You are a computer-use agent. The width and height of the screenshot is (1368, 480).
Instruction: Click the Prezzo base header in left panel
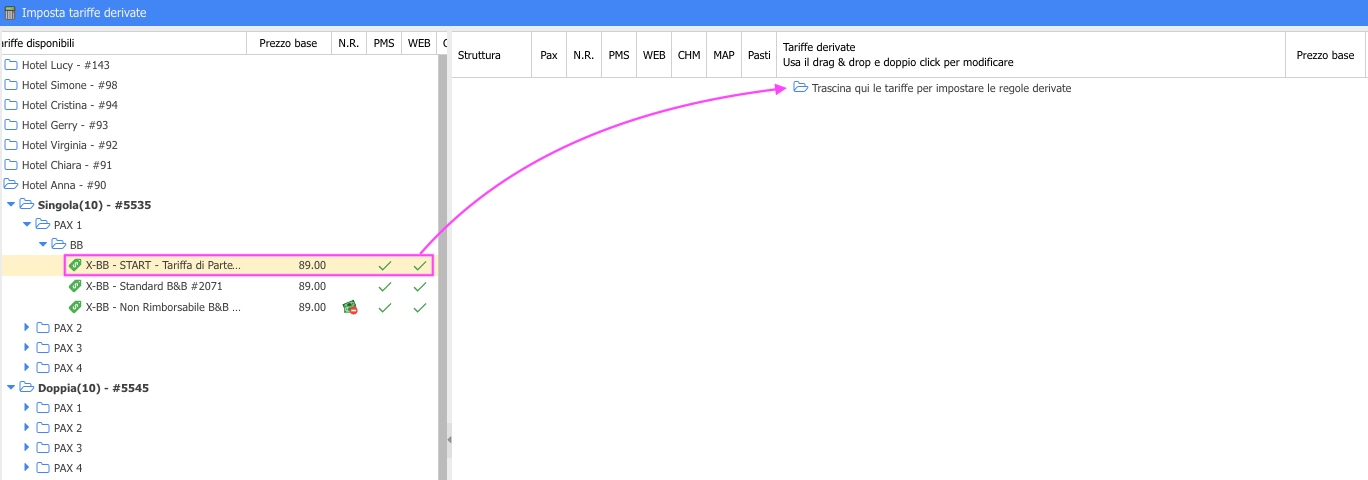[x=288, y=43]
